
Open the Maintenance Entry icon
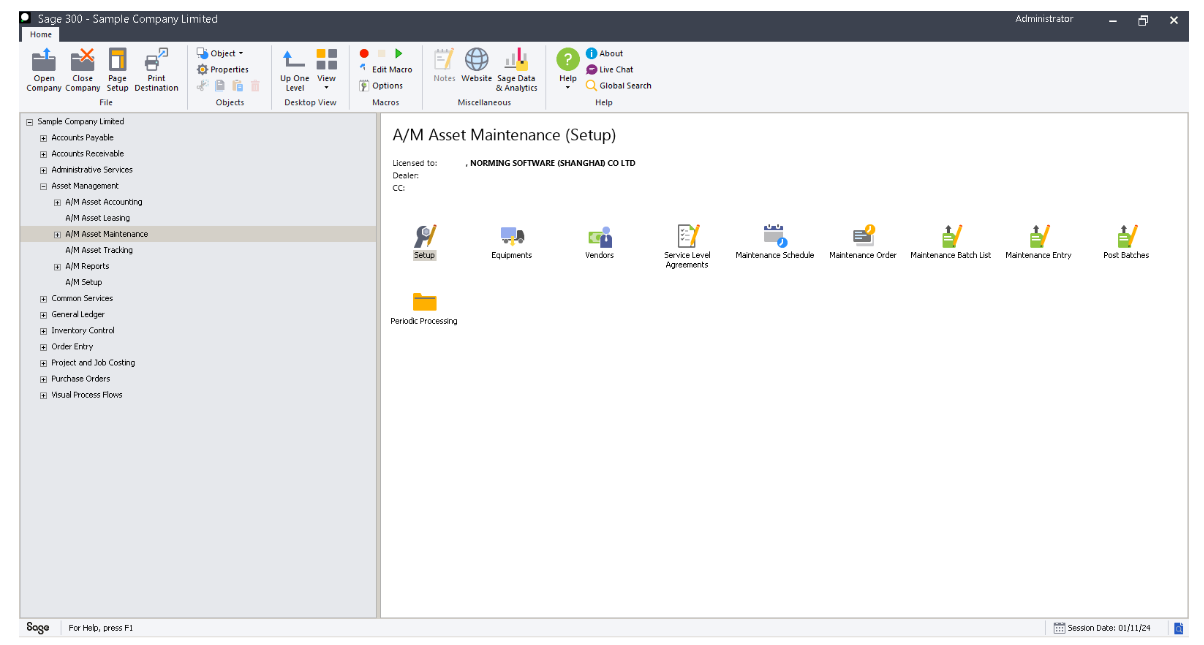pos(1038,237)
